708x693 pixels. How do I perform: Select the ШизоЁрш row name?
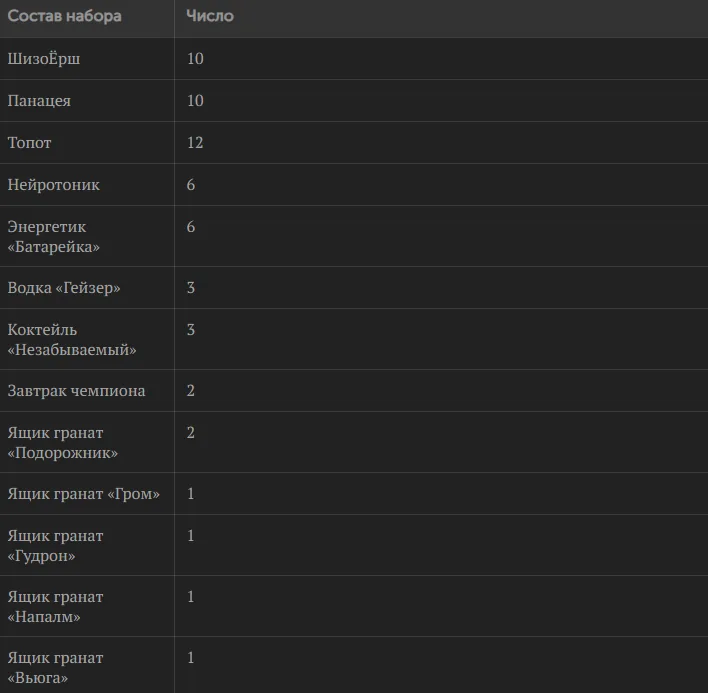(44, 59)
